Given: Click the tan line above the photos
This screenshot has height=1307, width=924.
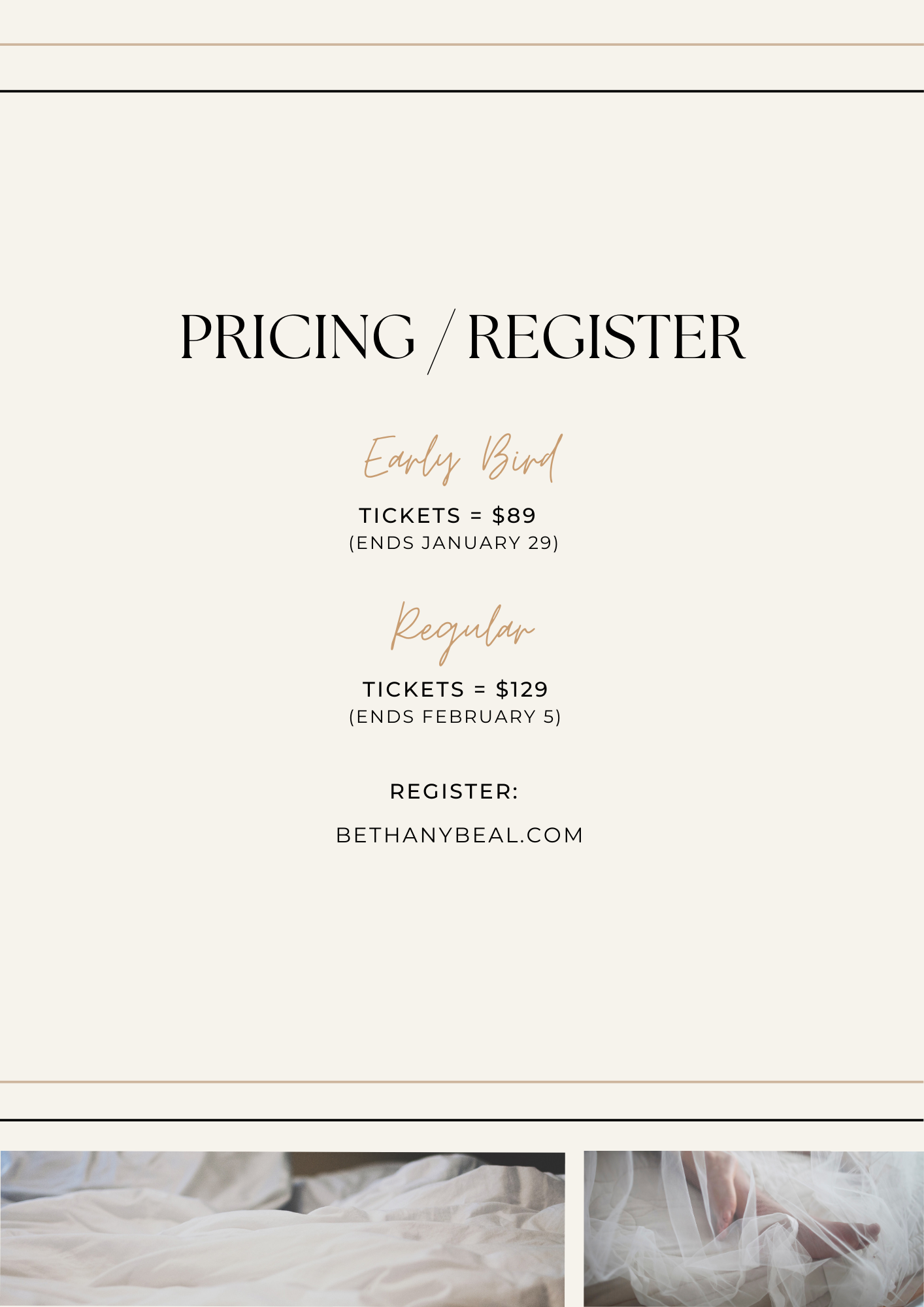Looking at the screenshot, I should [x=462, y=1082].
